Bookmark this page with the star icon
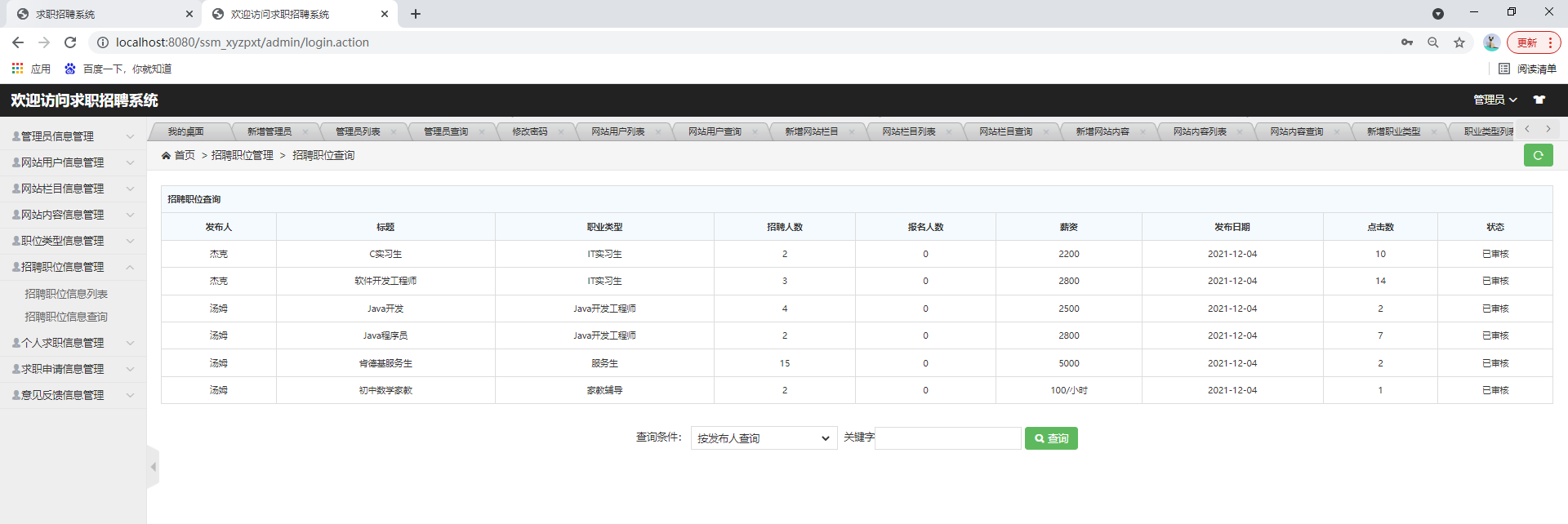Viewport: 1568px width, 524px height. coord(1459,42)
